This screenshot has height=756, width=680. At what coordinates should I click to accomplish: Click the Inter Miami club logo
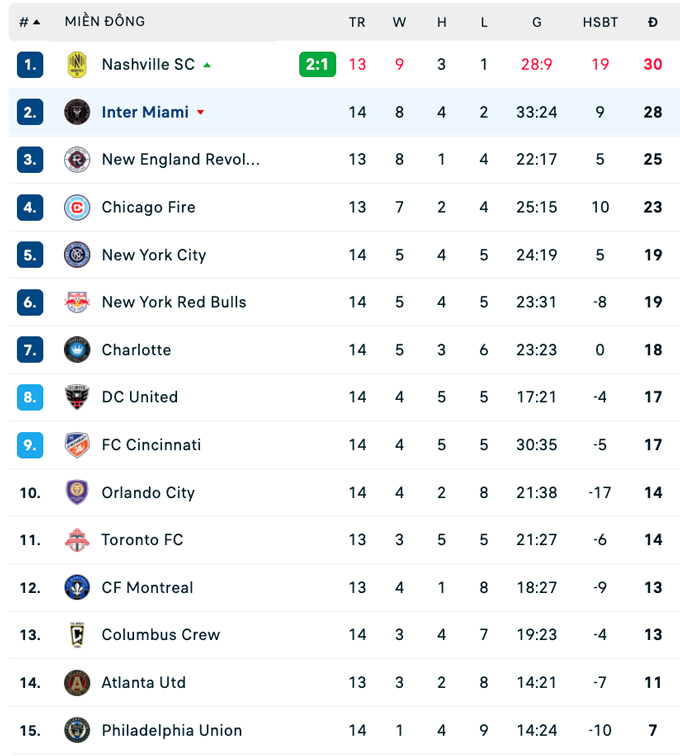tap(77, 112)
